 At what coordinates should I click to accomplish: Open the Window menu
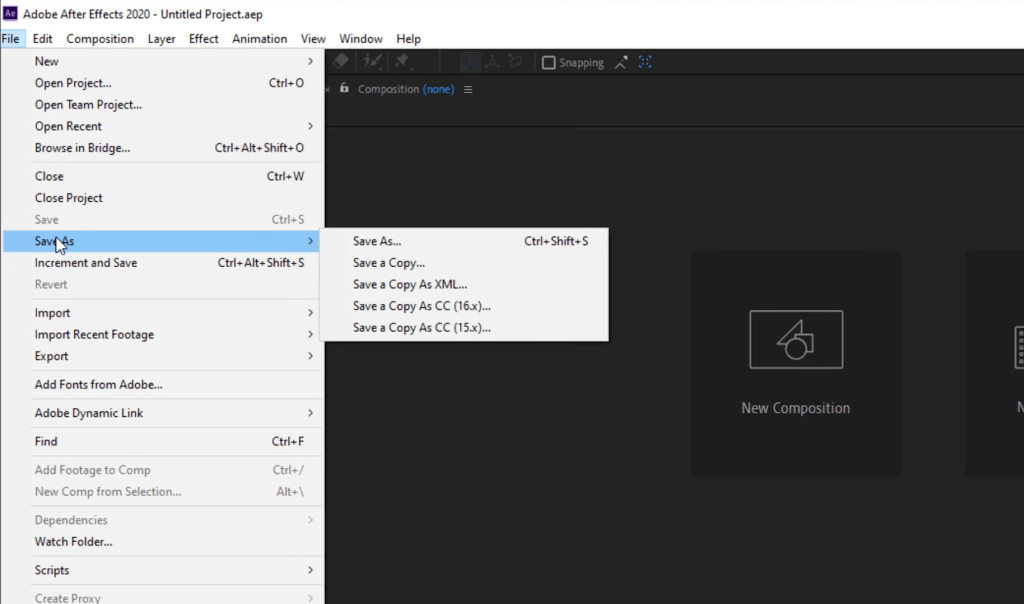tap(360, 38)
